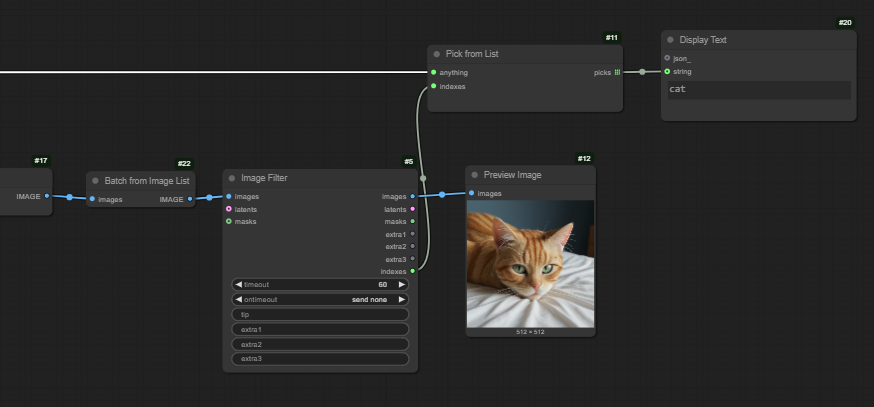Viewport: 874px width, 407px height.
Task: Click the 'latents' output socket on Image Filter
Action: click(x=412, y=209)
